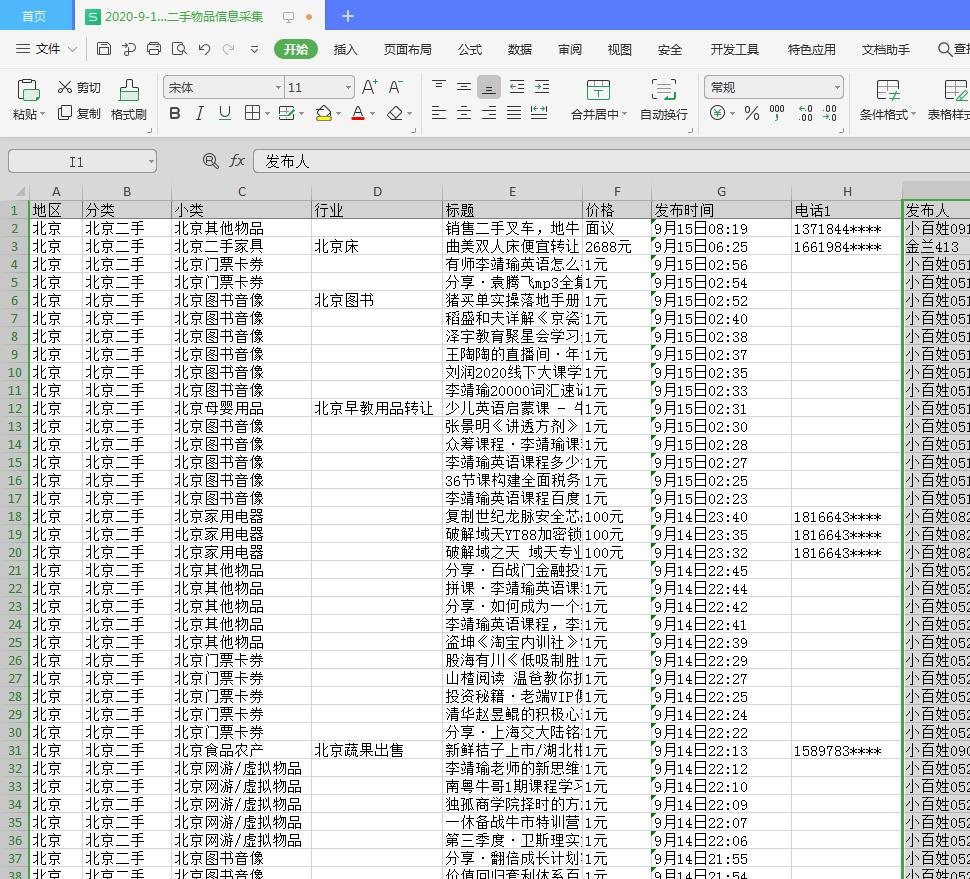Toggle bold formatting
Image resolution: width=970 pixels, height=879 pixels.
click(174, 113)
